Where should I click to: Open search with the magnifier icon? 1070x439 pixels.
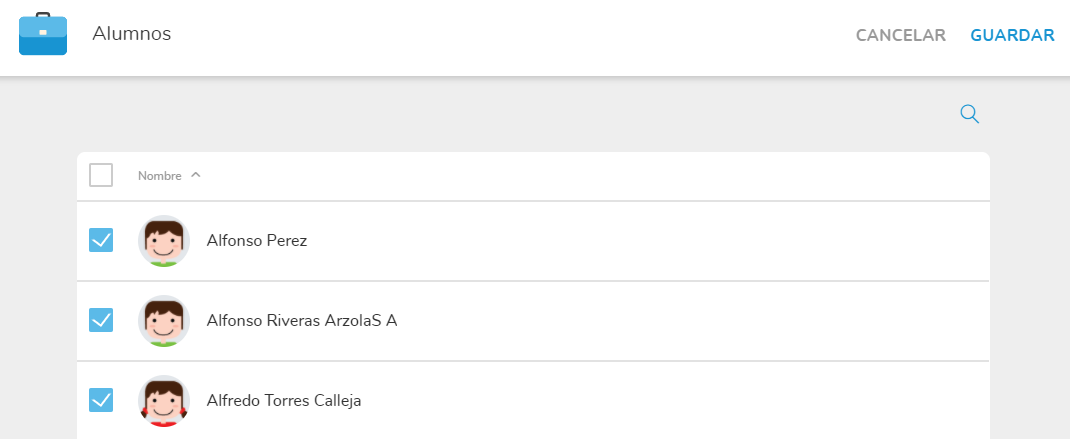tap(969, 114)
